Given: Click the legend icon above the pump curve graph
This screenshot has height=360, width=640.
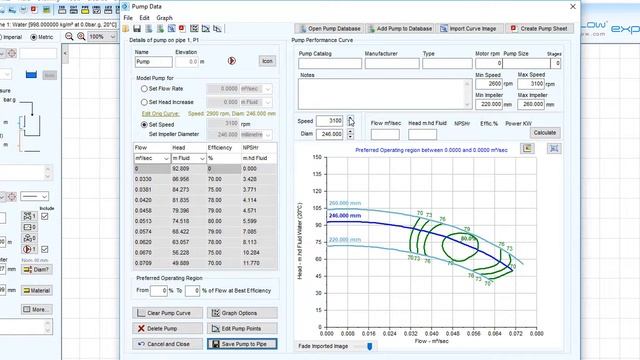Looking at the screenshot, I should tap(527, 148).
